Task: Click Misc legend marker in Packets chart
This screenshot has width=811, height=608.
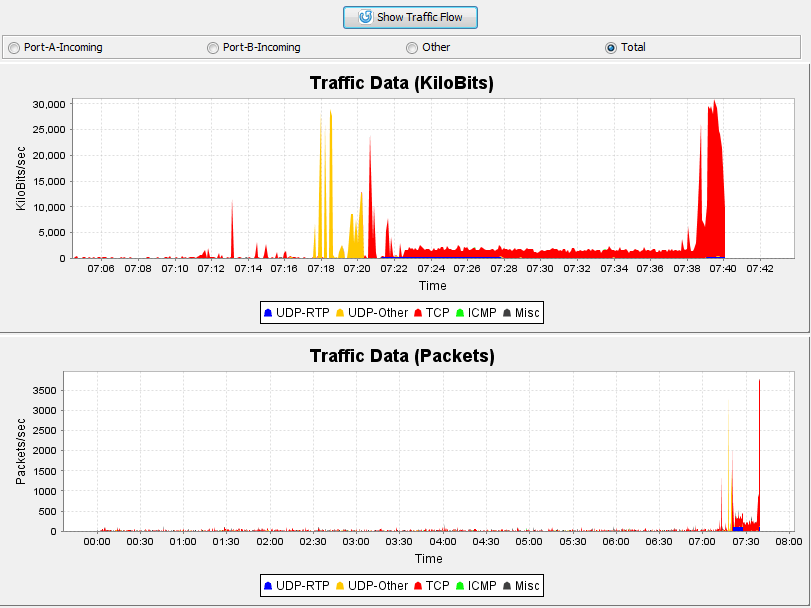Action: [x=507, y=586]
